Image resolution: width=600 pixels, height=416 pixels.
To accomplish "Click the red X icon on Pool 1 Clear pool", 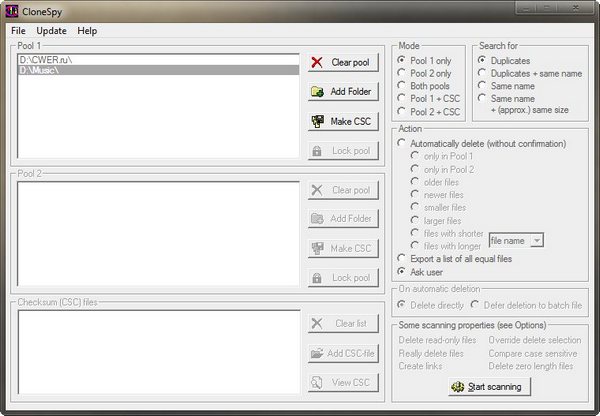I will (x=317, y=62).
